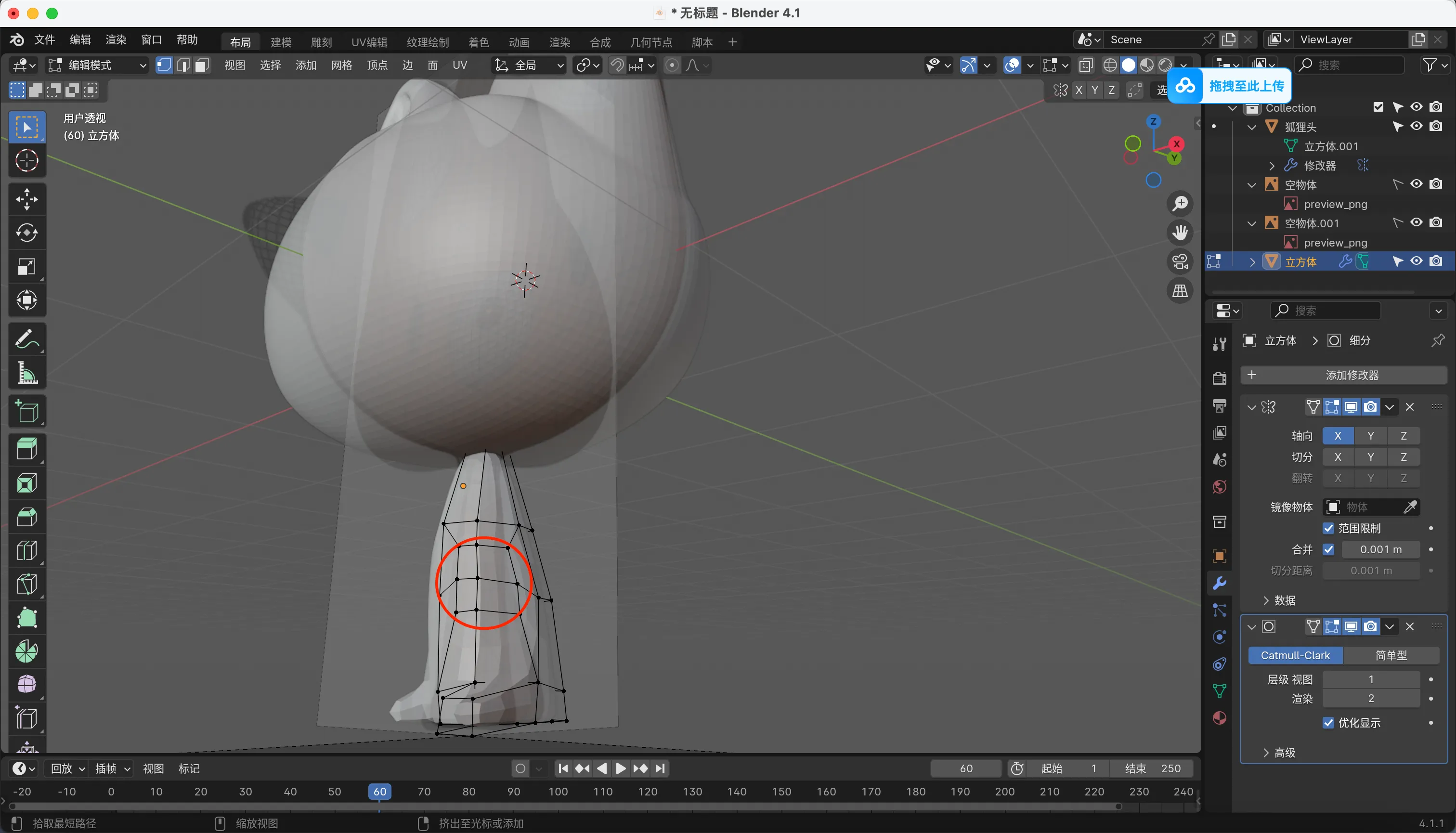Select the Cursor tool

(x=27, y=160)
